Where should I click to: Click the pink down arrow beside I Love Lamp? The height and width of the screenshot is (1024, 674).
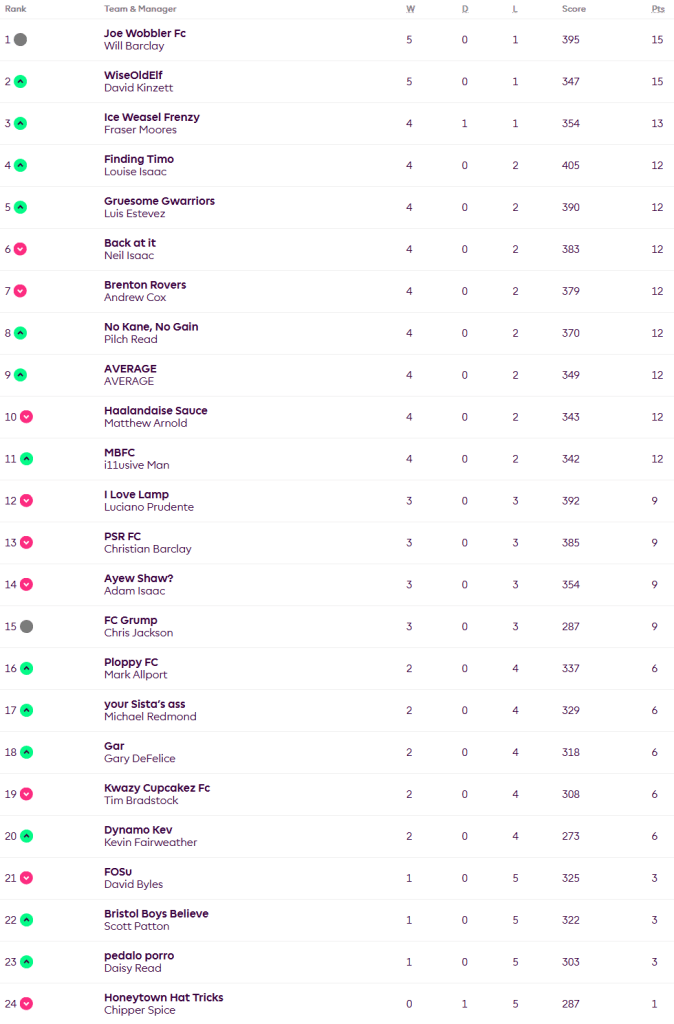27,501
